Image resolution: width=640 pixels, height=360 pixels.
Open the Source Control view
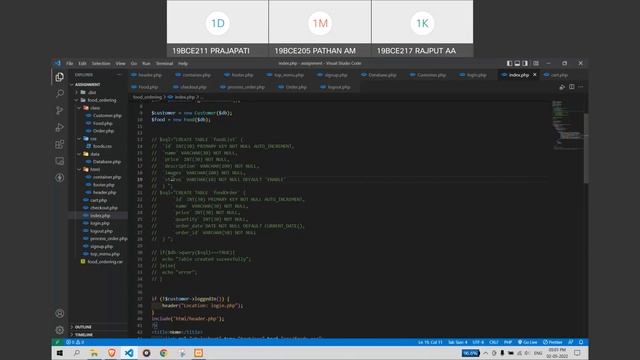click(60, 110)
